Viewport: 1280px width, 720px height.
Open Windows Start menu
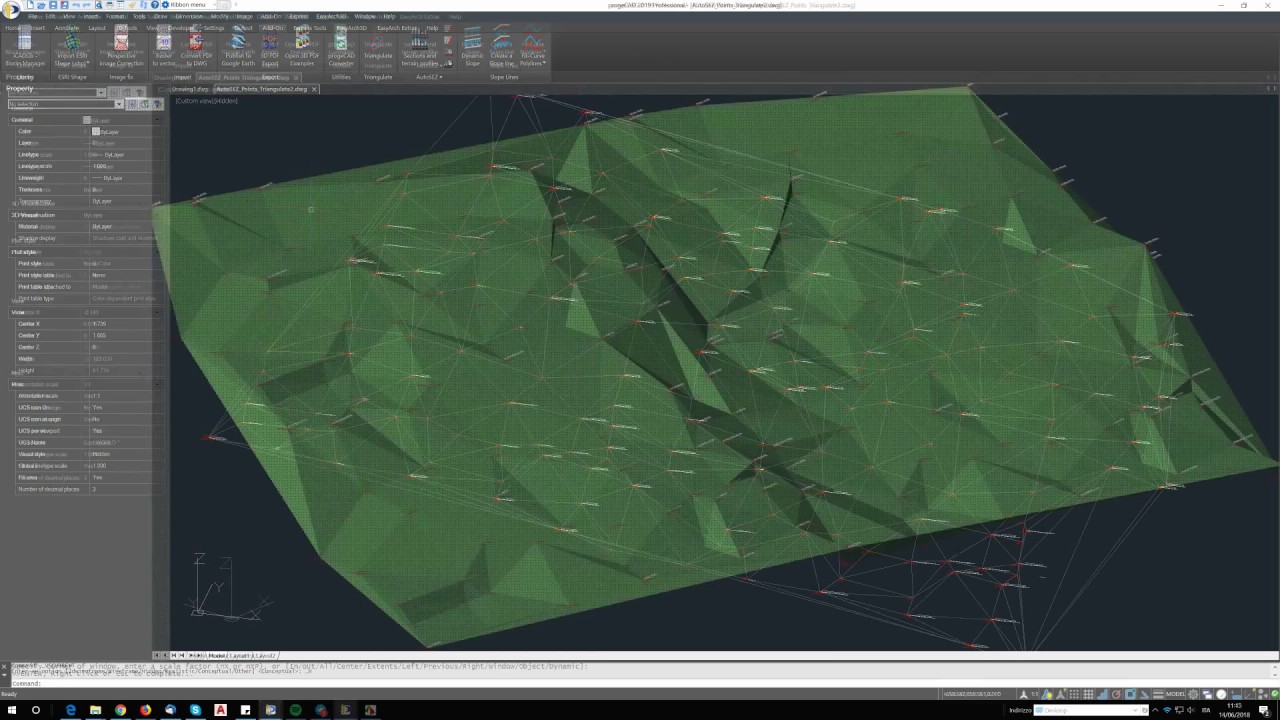[11, 710]
